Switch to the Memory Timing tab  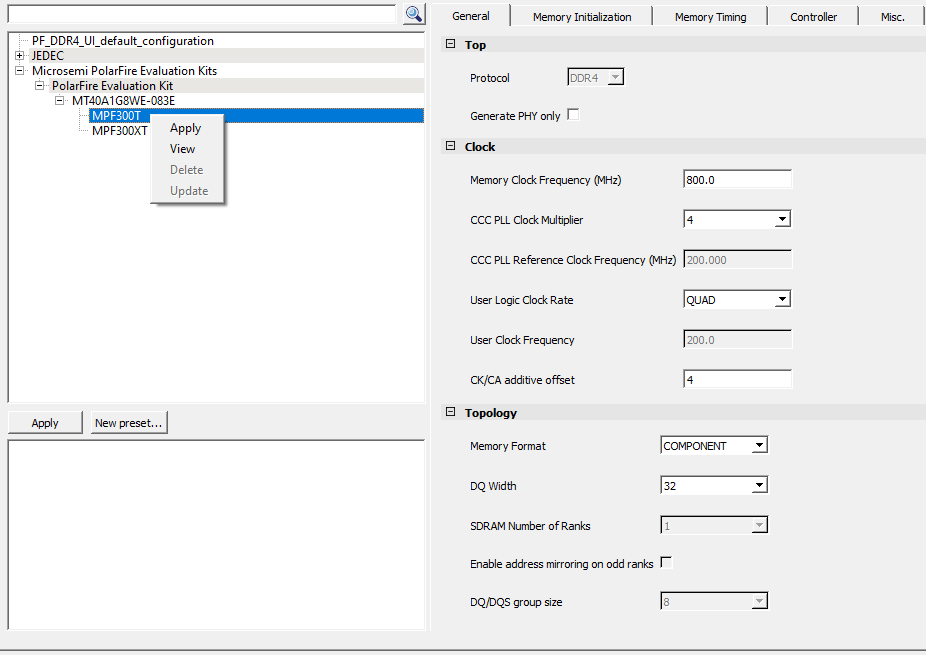click(710, 17)
